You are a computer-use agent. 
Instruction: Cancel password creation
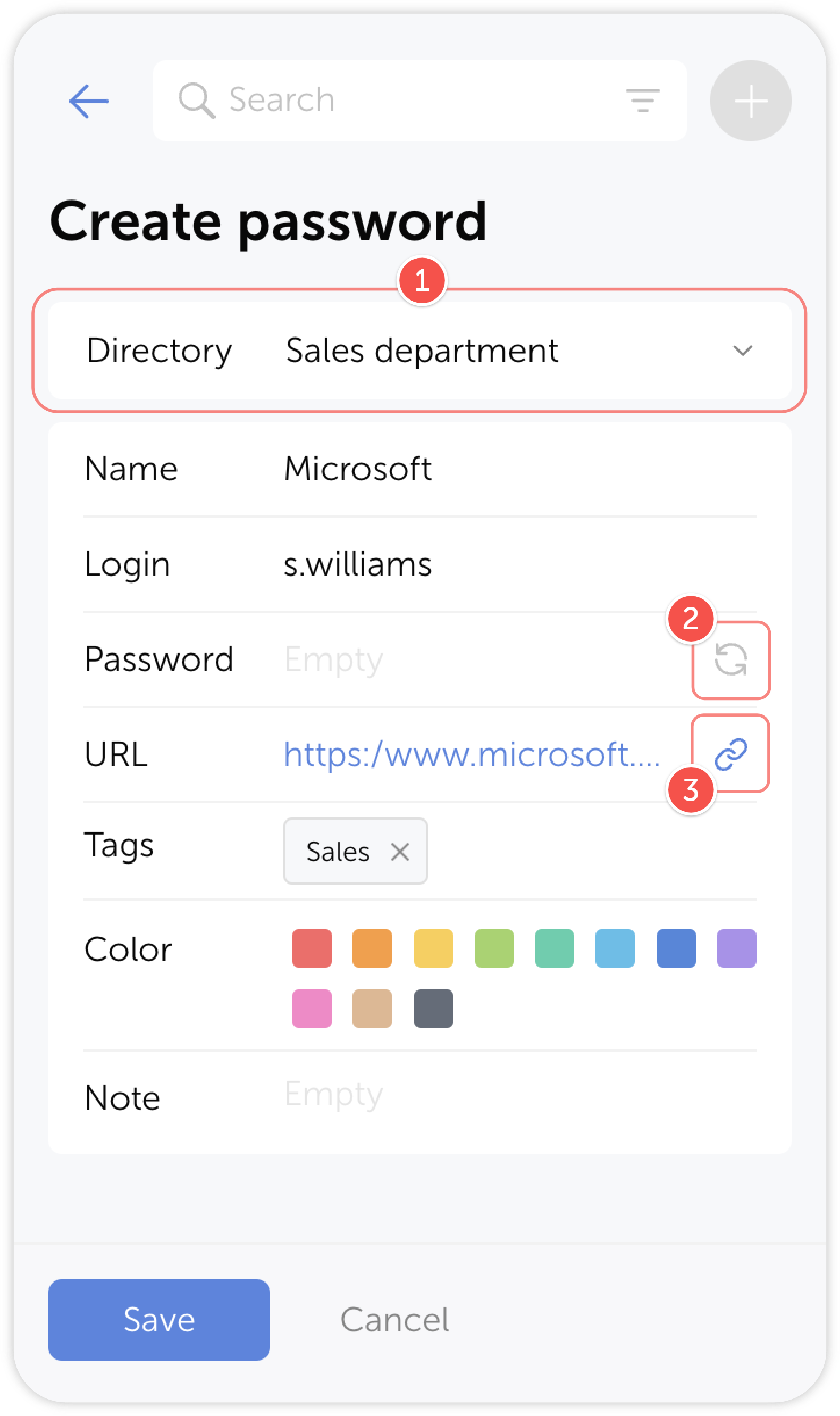pos(394,1320)
